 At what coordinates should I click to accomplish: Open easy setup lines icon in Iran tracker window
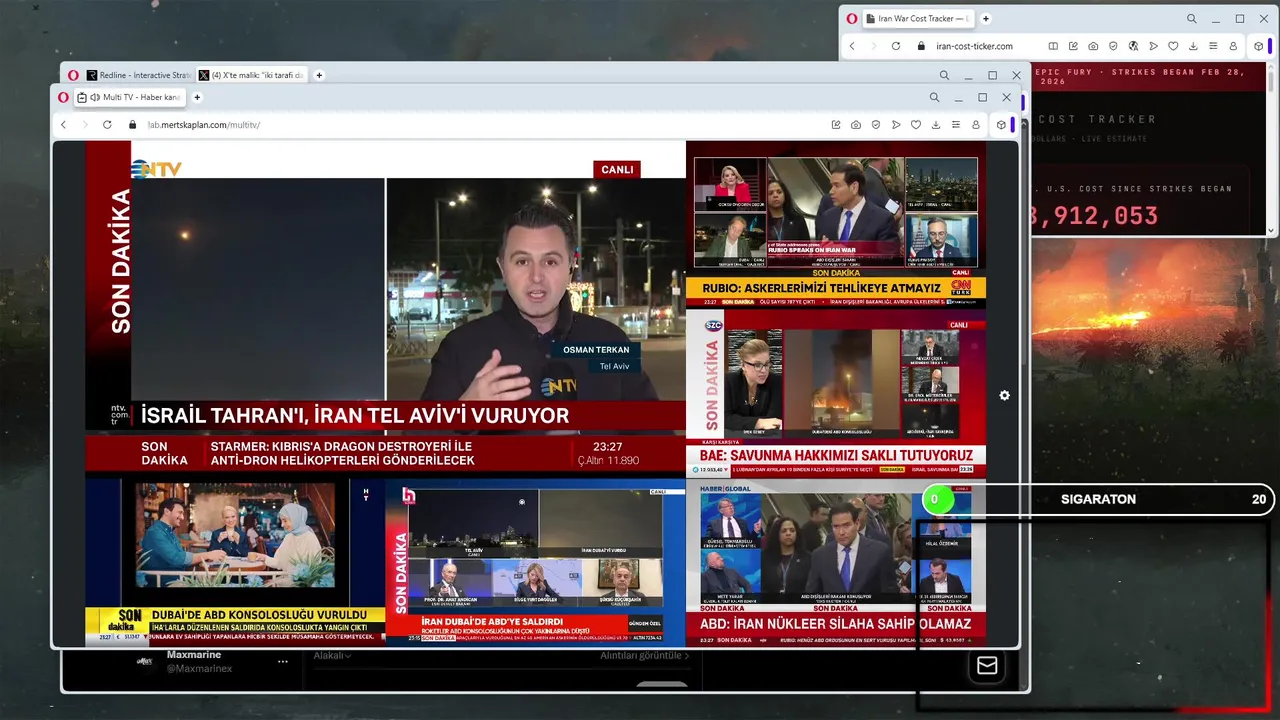pyautogui.click(x=1213, y=46)
